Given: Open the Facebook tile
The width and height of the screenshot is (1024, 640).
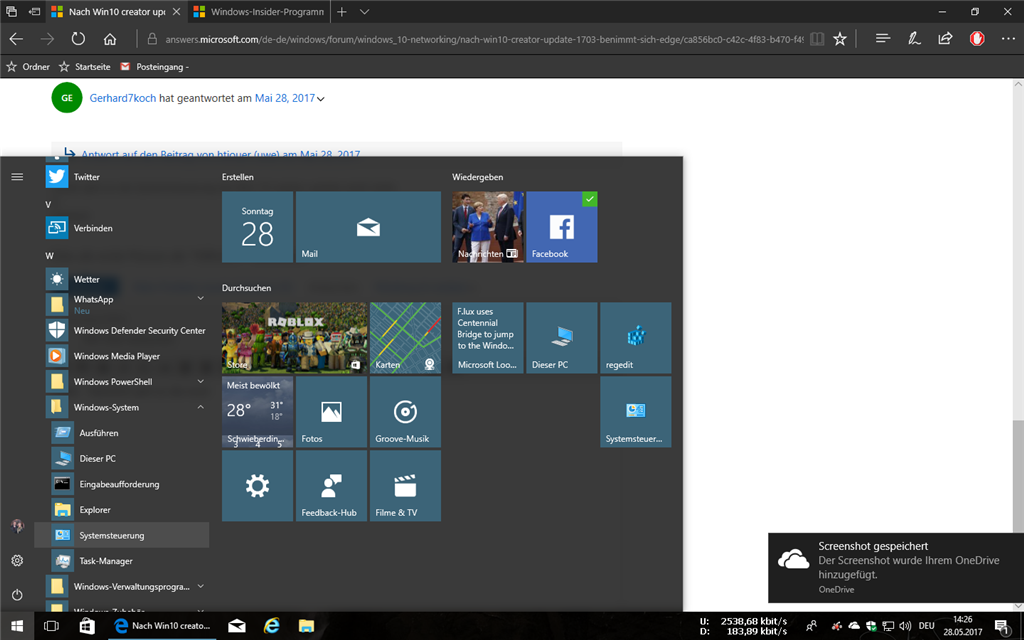Looking at the screenshot, I should click(x=562, y=227).
